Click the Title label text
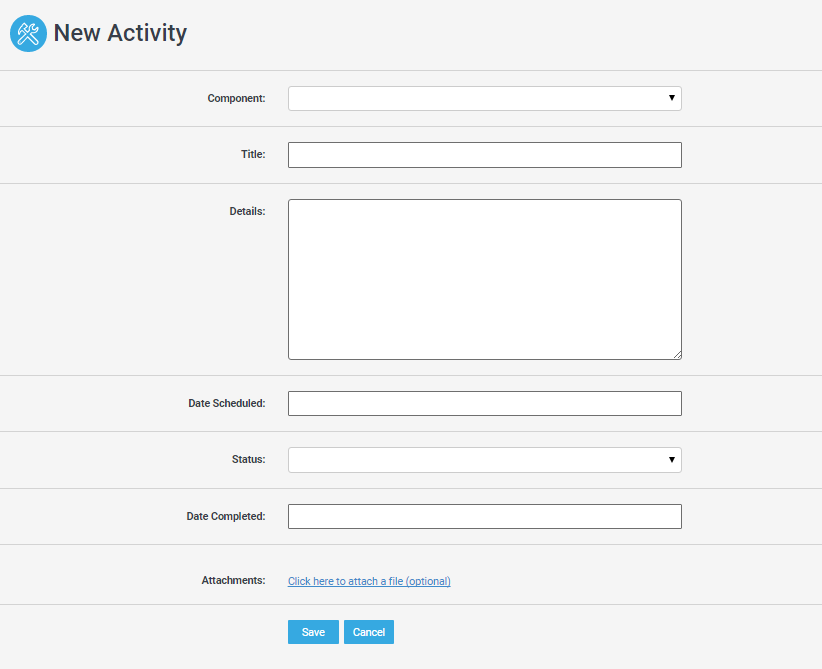Screen dimensions: 822x669 (253, 155)
